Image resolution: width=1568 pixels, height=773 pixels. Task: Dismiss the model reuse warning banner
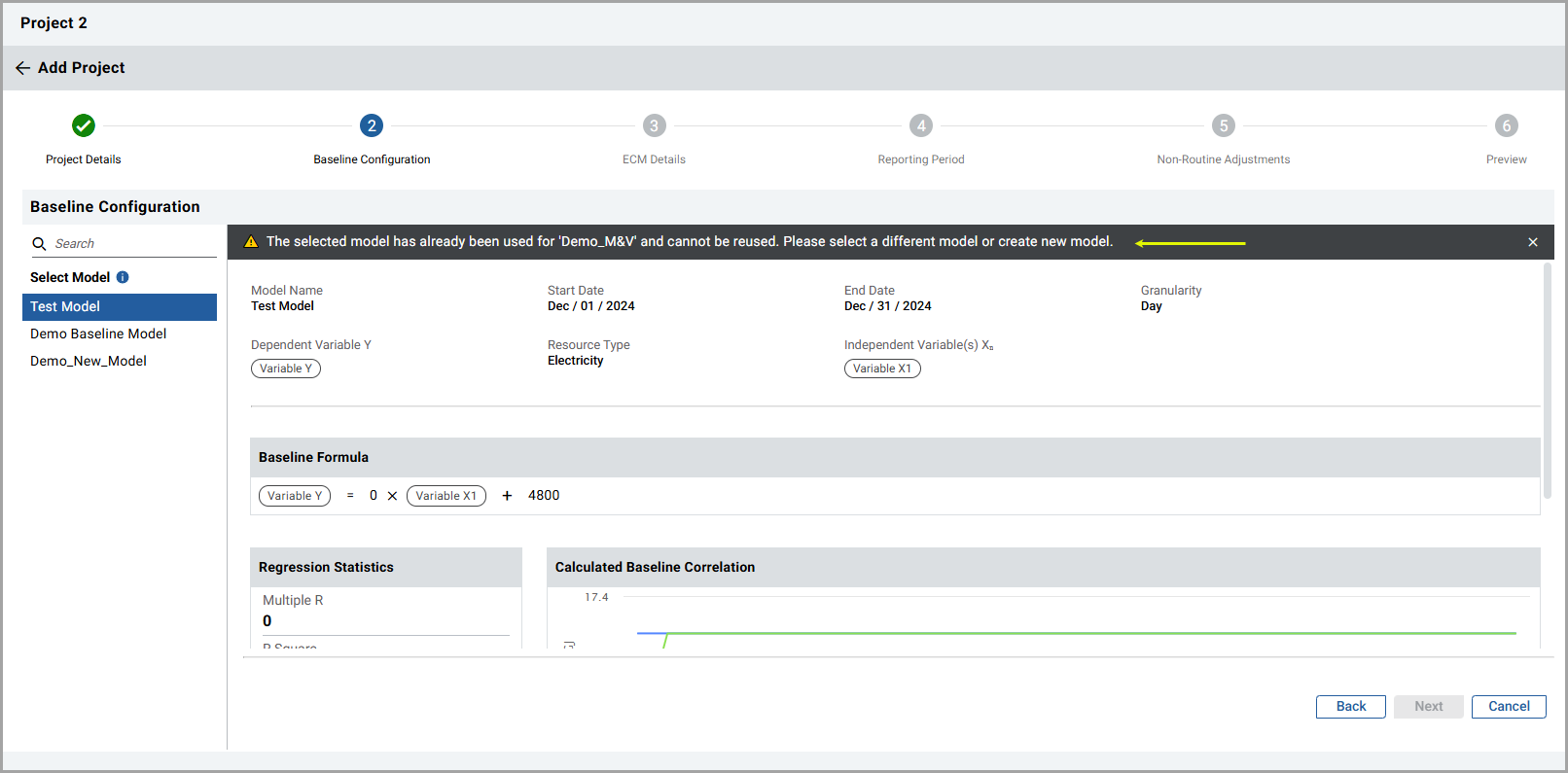point(1533,242)
